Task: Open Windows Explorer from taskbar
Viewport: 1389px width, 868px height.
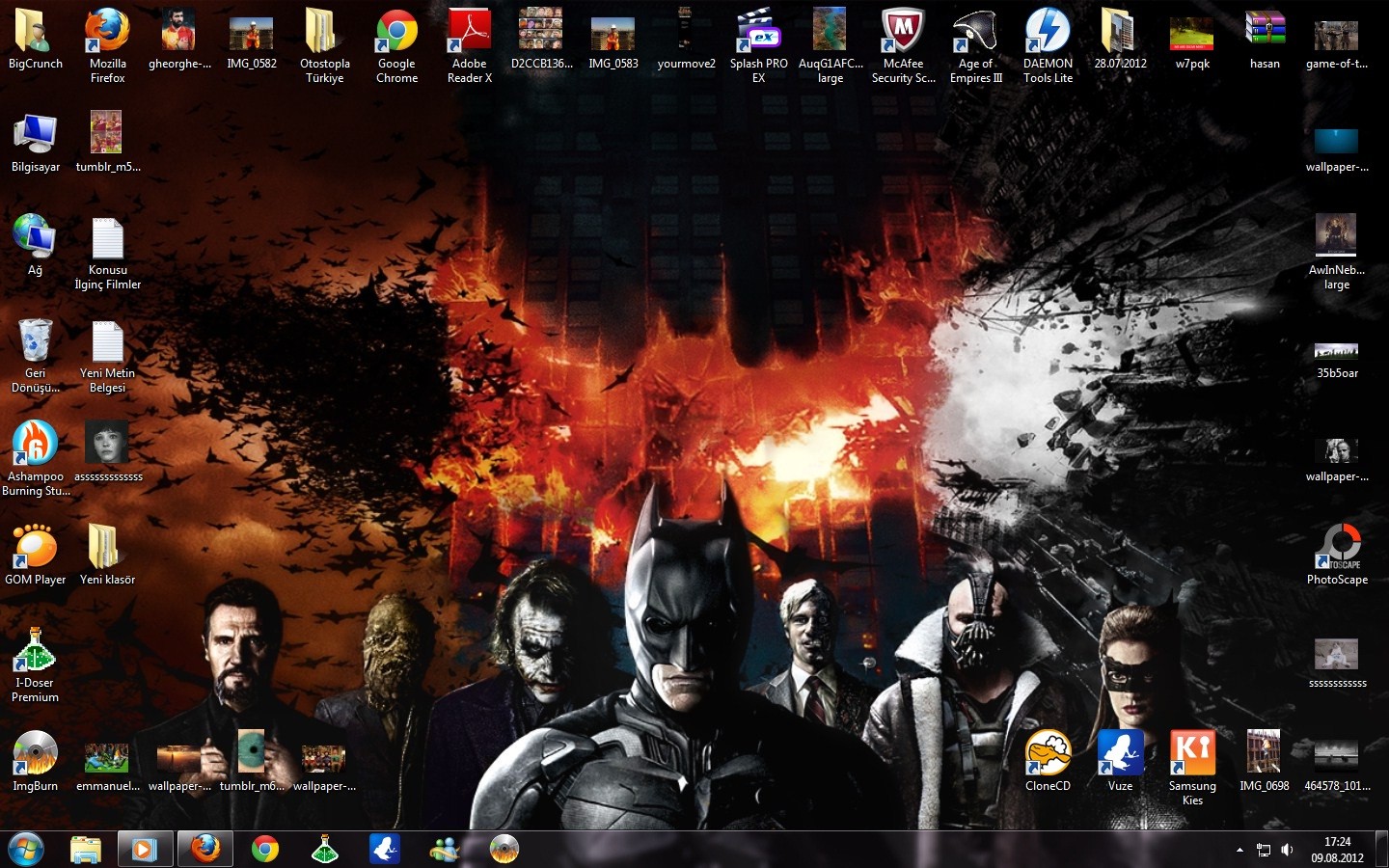Action: pyautogui.click(x=86, y=850)
